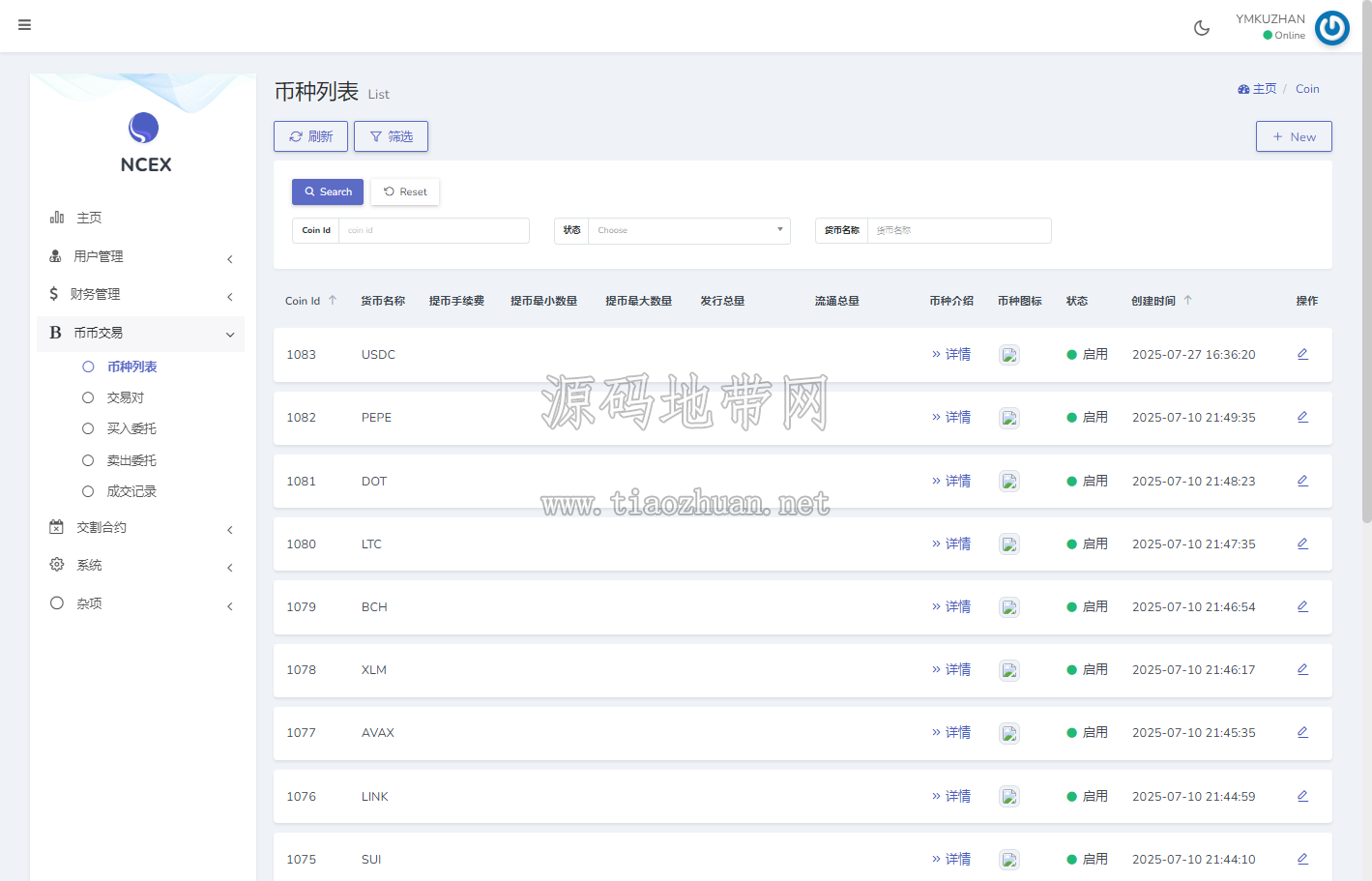View the XLM coin icon image
Viewport: 1372px width, 881px height.
[x=1009, y=670]
